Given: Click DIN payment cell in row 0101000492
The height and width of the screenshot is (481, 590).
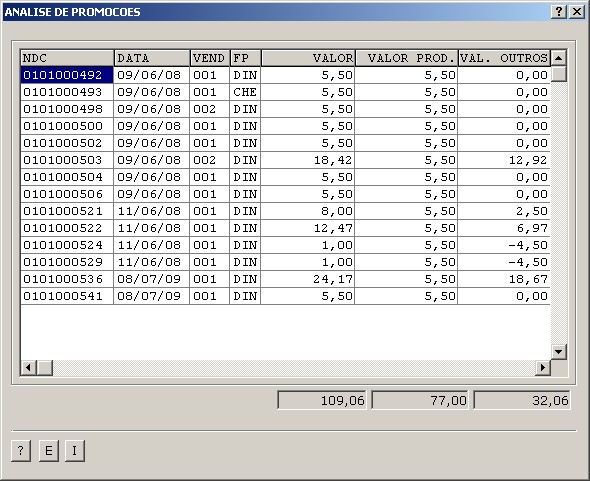Looking at the screenshot, I should pos(245,75).
